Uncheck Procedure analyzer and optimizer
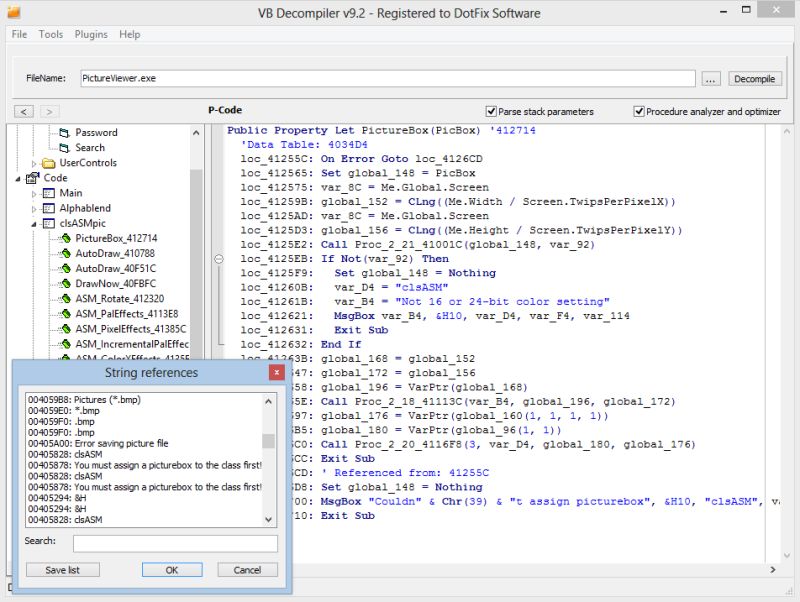Viewport: 800px width, 602px height. coord(639,111)
